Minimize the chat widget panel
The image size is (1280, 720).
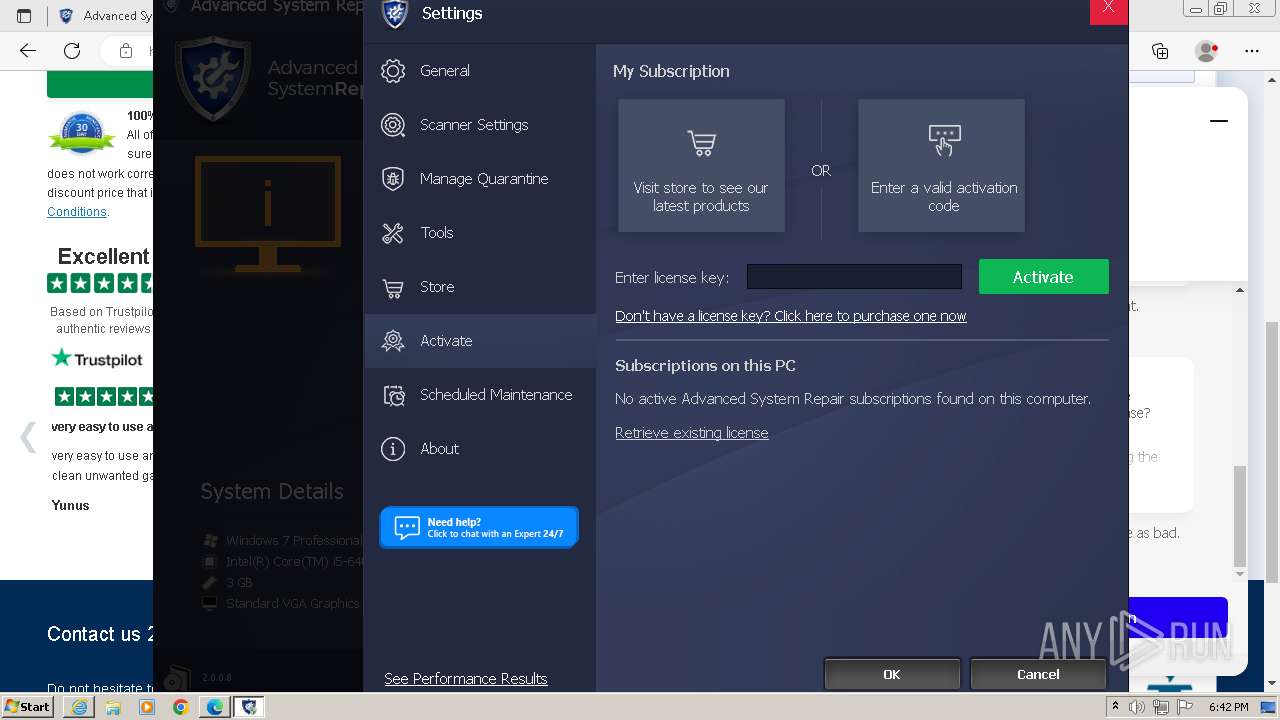[1219, 121]
